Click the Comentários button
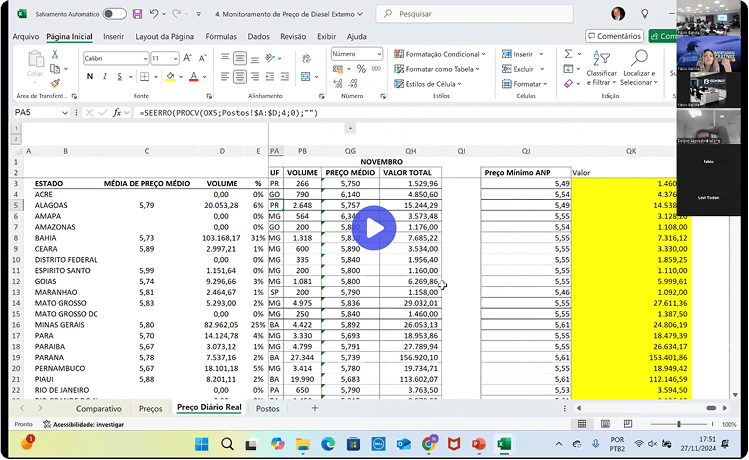The height and width of the screenshot is (460, 749). pos(613,36)
